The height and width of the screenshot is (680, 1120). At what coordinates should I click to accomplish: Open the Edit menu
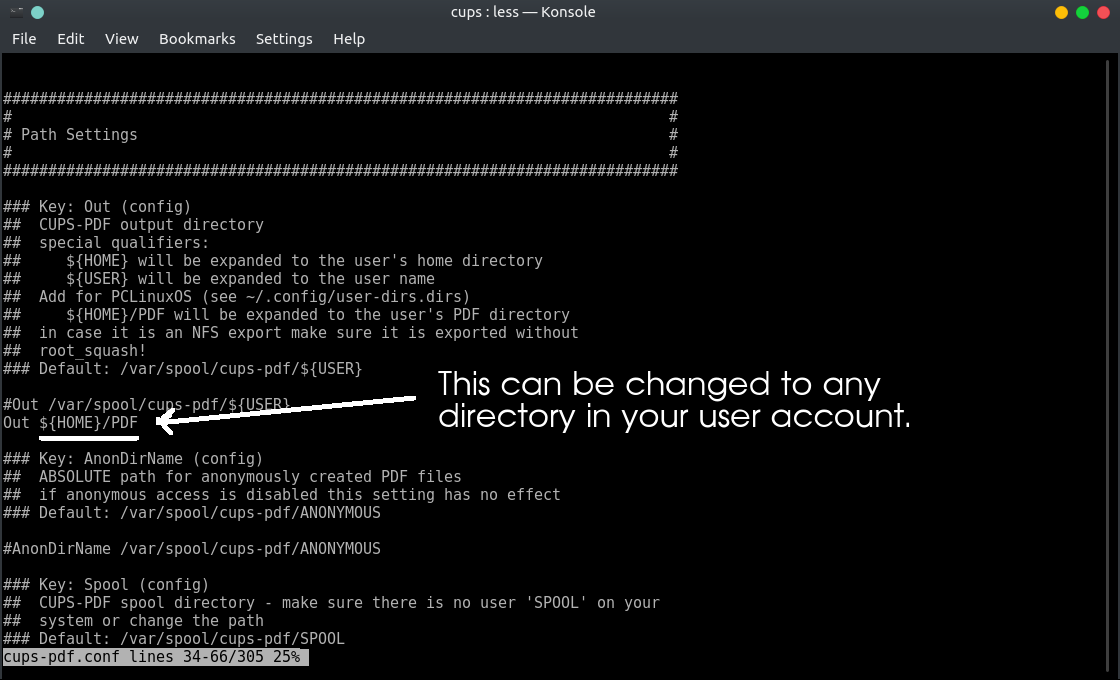click(x=71, y=39)
